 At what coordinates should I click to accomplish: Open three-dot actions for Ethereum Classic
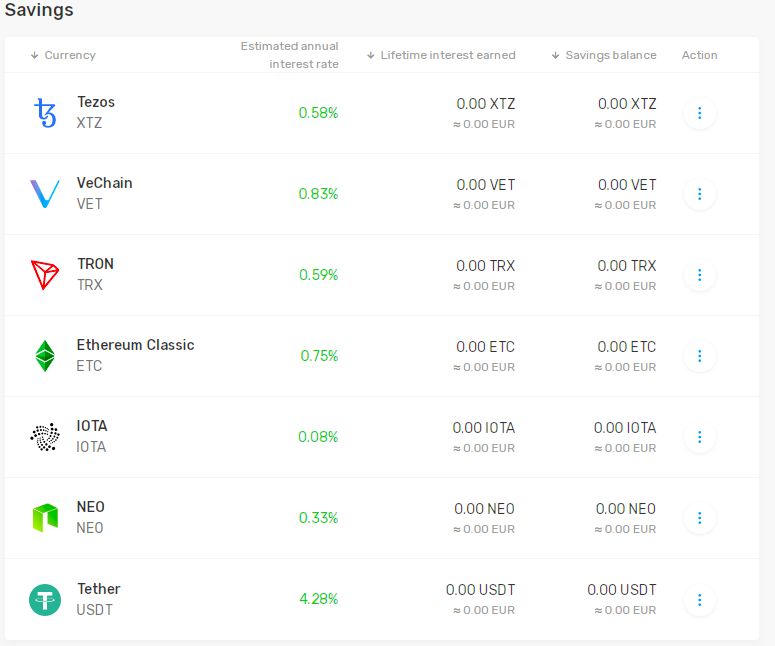(699, 356)
